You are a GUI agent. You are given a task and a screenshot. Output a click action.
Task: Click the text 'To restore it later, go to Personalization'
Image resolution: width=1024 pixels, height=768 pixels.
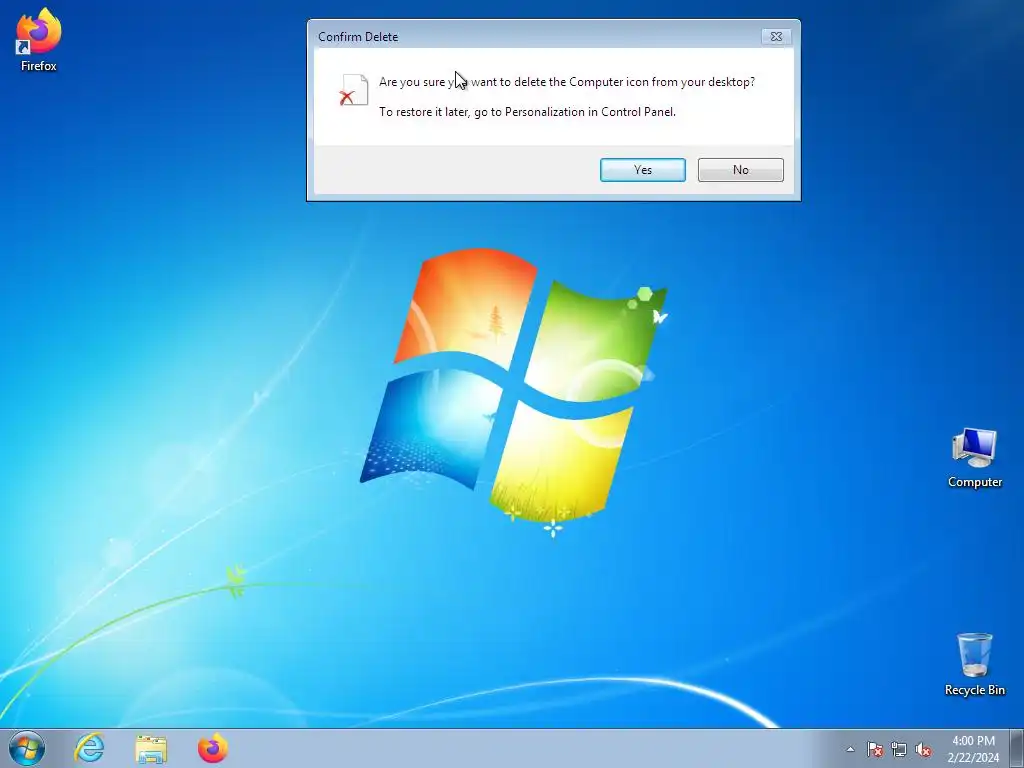(482, 112)
